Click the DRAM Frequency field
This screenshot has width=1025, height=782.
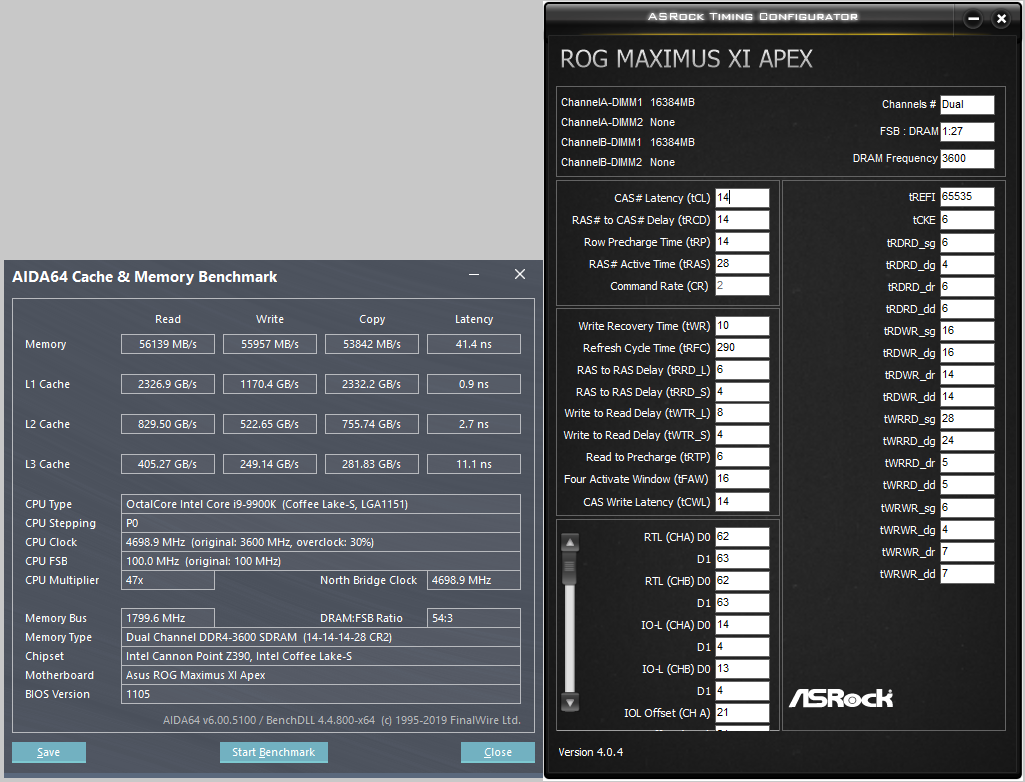click(967, 158)
